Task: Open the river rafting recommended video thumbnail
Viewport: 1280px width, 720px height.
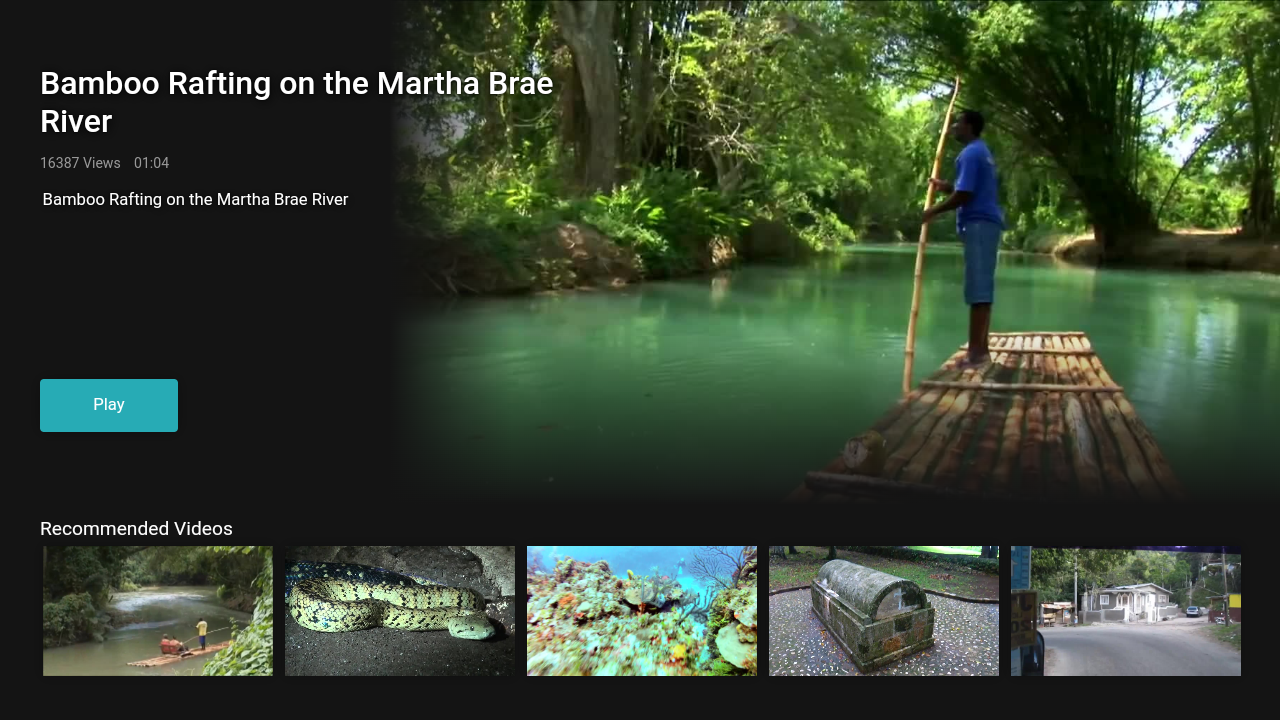Action: pyautogui.click(x=158, y=611)
